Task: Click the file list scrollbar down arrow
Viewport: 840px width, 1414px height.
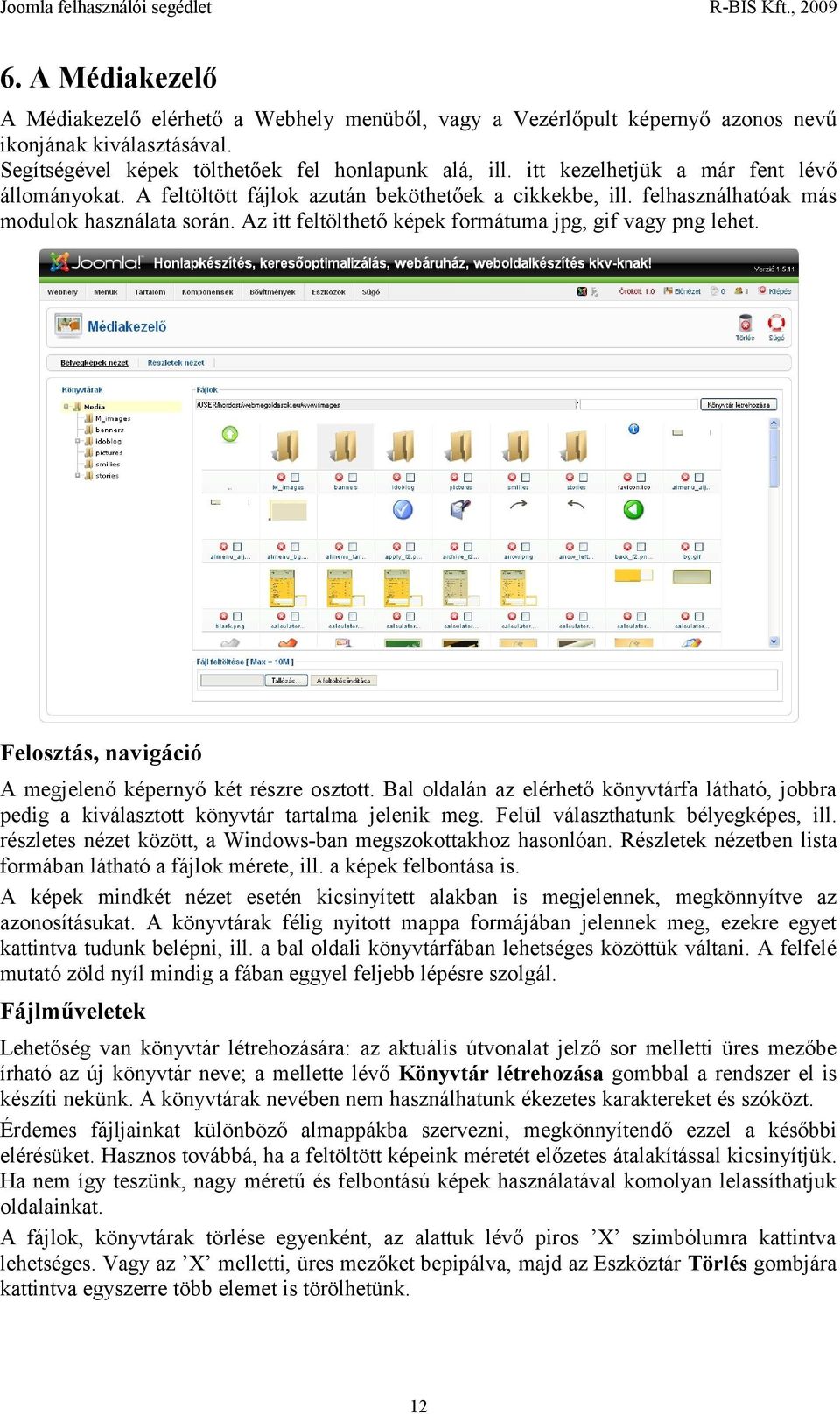Action: pos(773,640)
